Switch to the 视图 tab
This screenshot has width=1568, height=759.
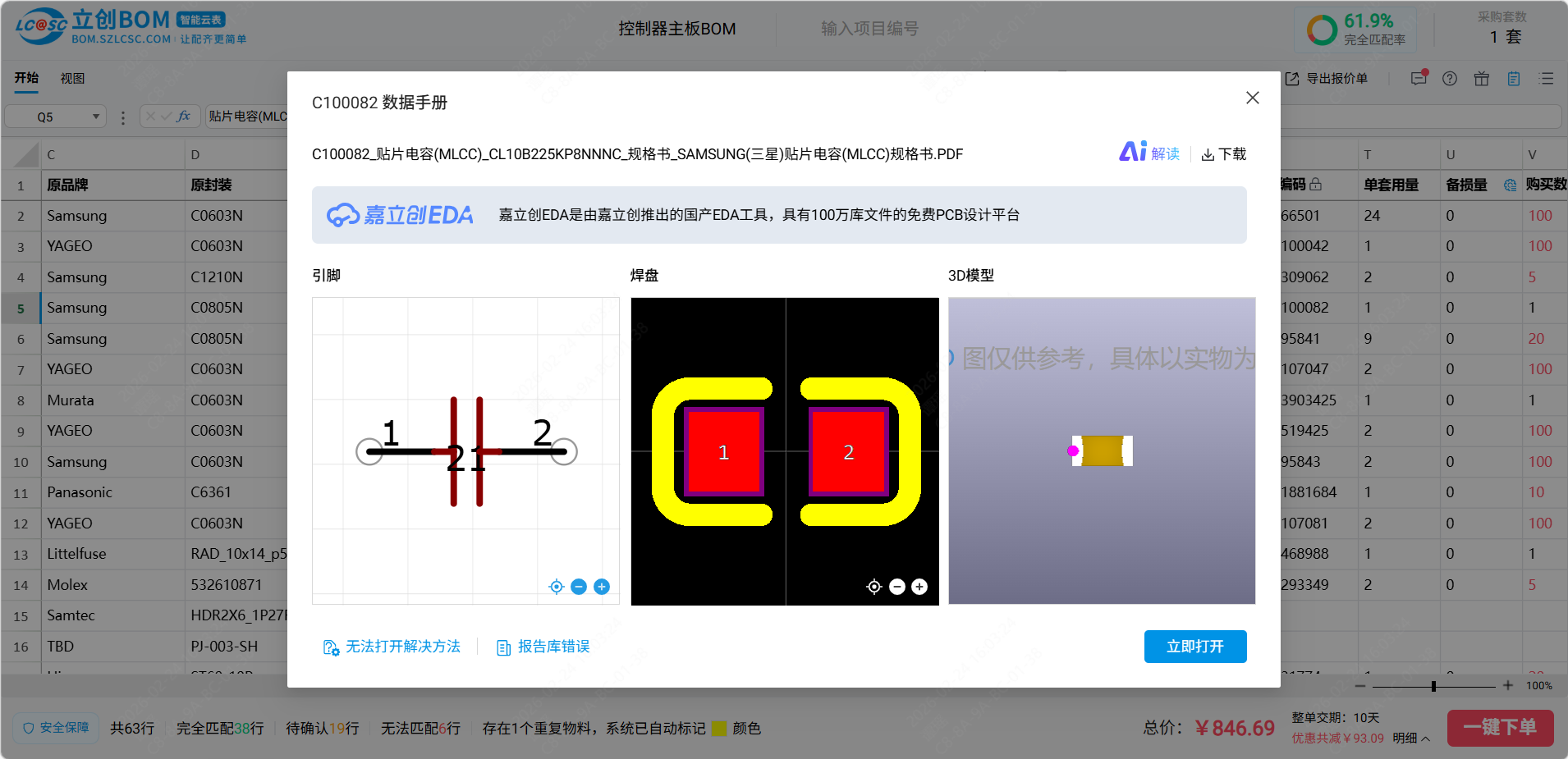72,78
